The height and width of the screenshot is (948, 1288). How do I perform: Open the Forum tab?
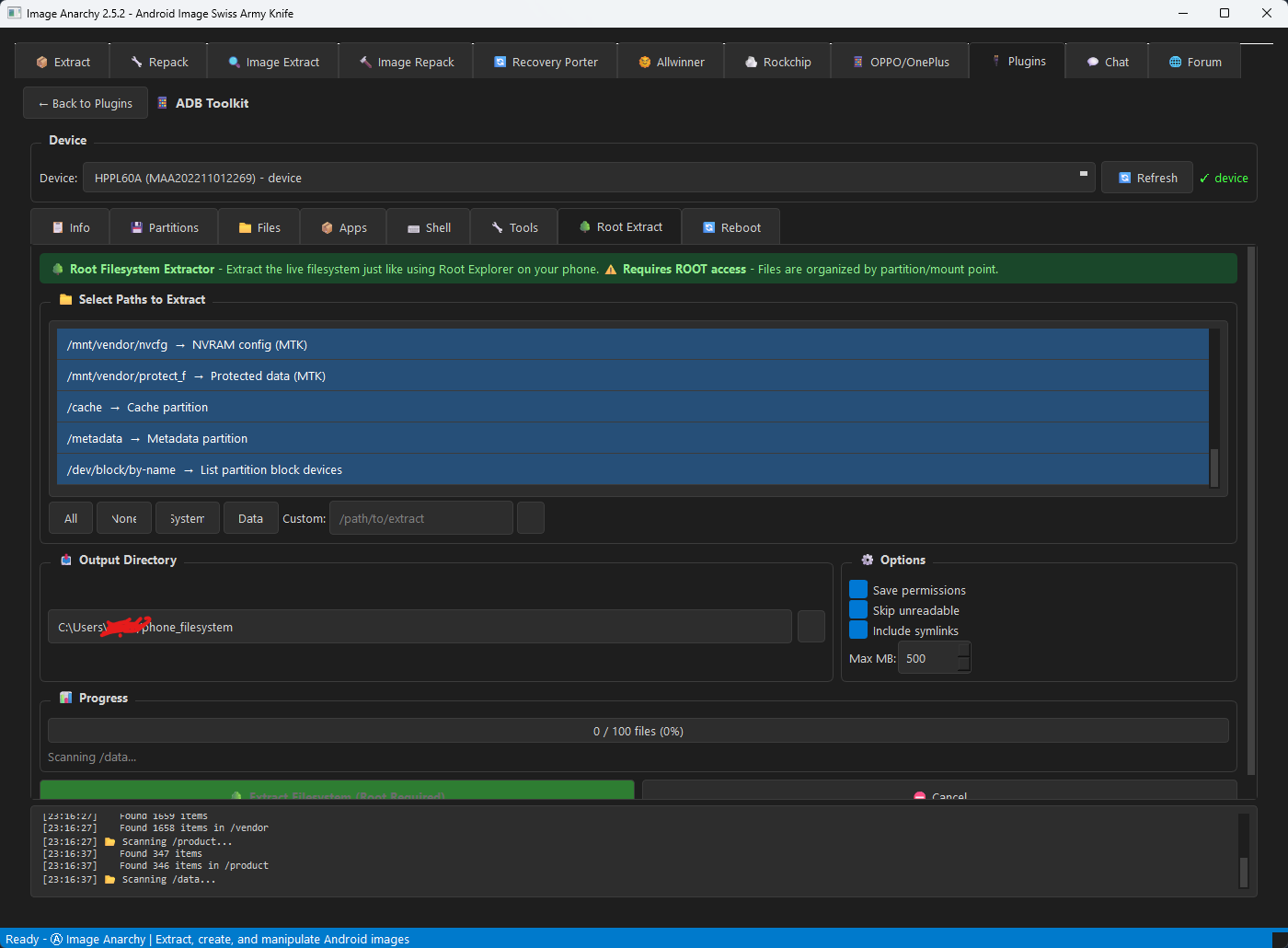(1194, 61)
